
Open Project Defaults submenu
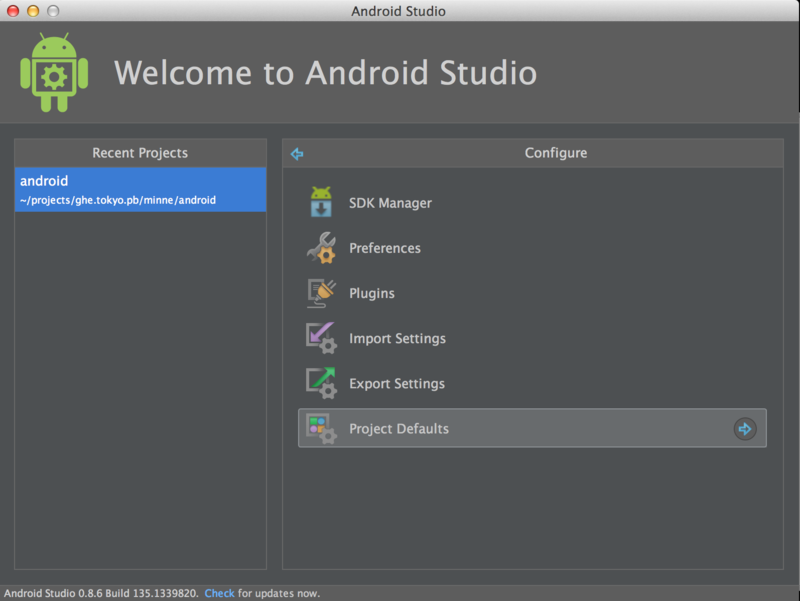click(532, 428)
